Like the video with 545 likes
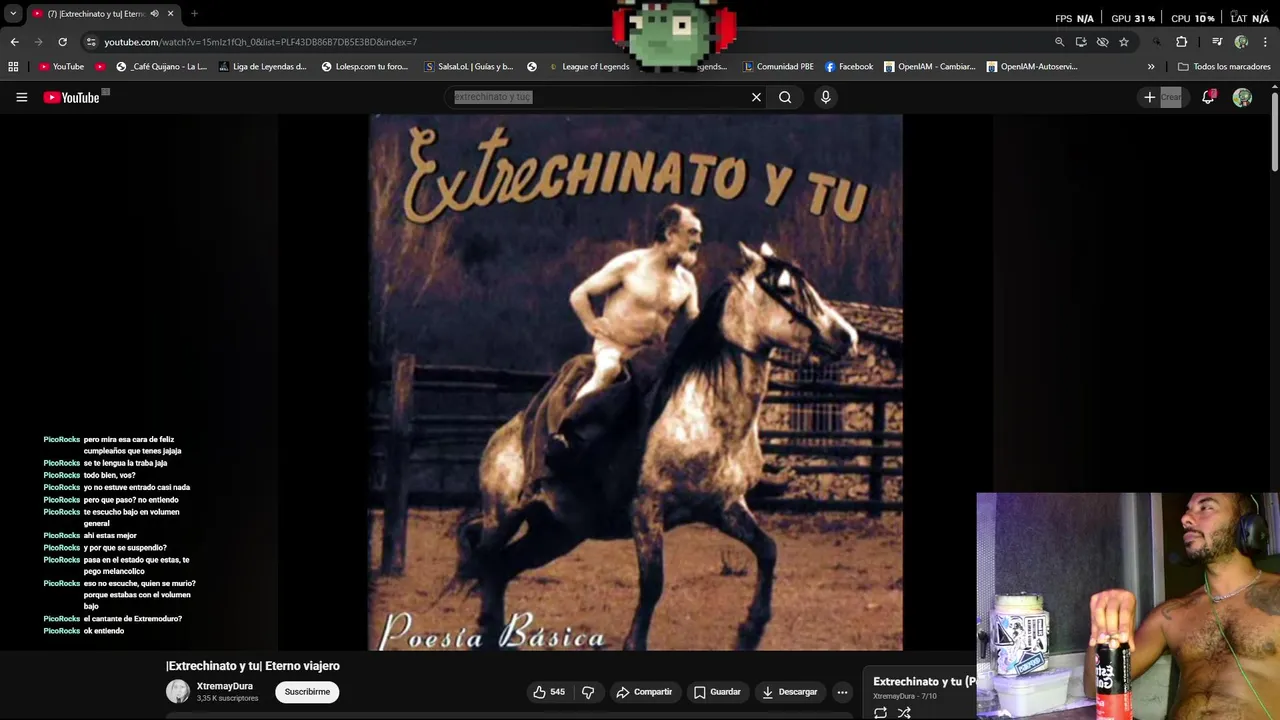Image resolution: width=1280 pixels, height=720 pixels. [x=549, y=692]
